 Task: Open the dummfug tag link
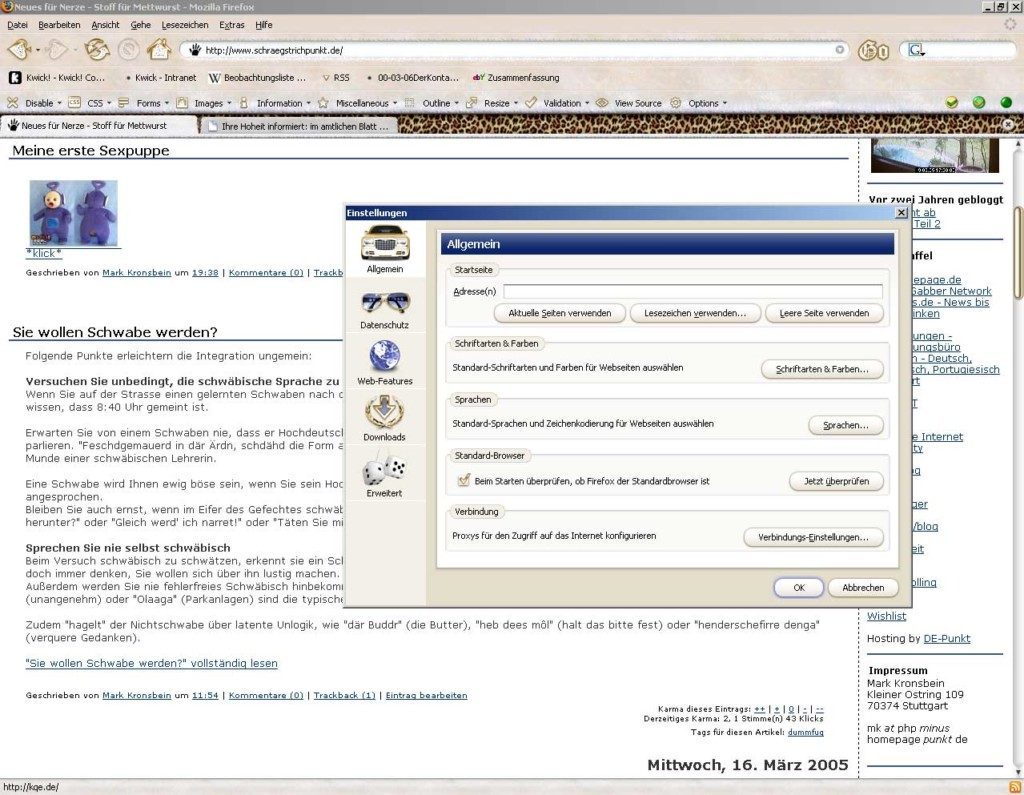point(805,732)
